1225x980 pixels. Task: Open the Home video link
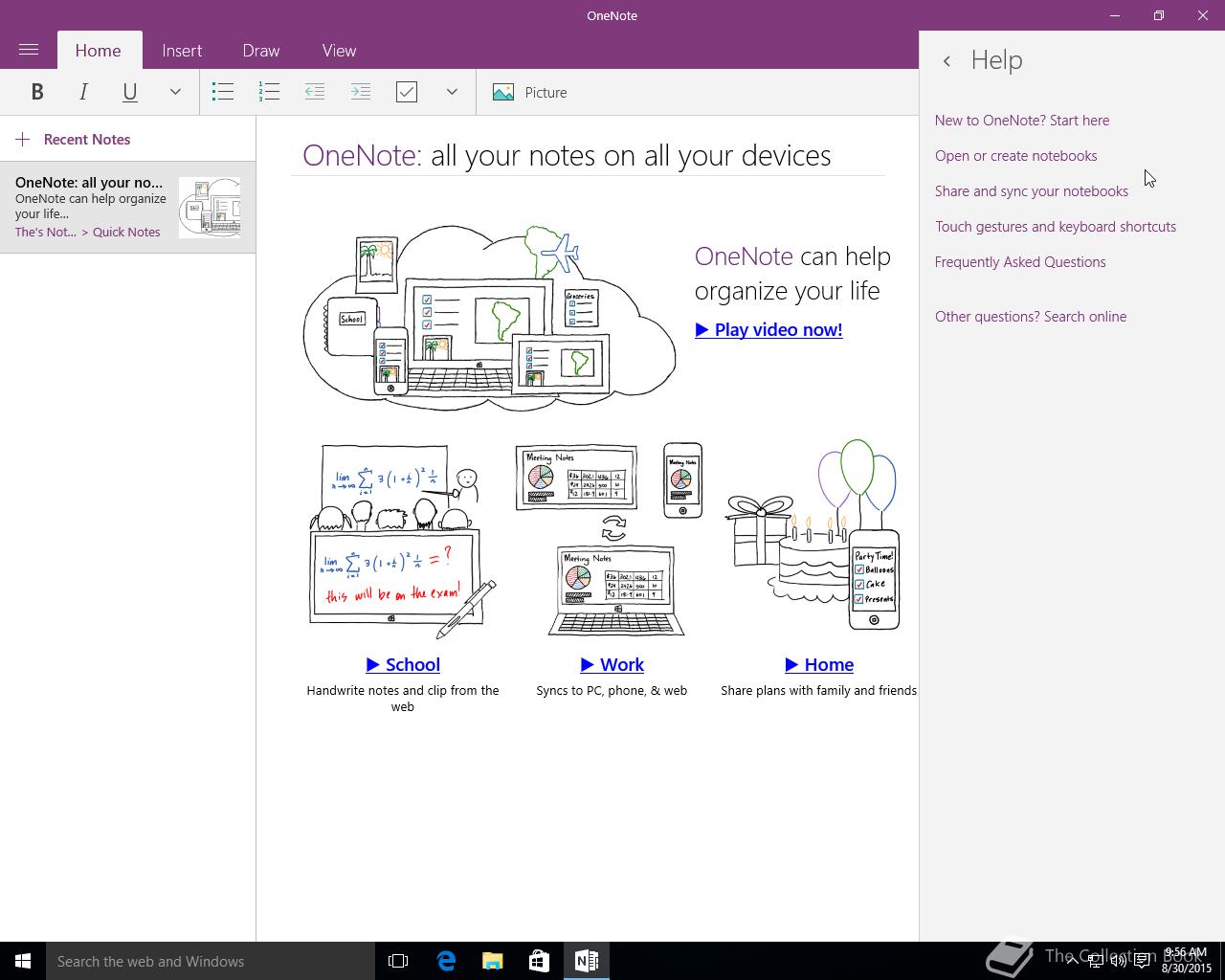[819, 664]
